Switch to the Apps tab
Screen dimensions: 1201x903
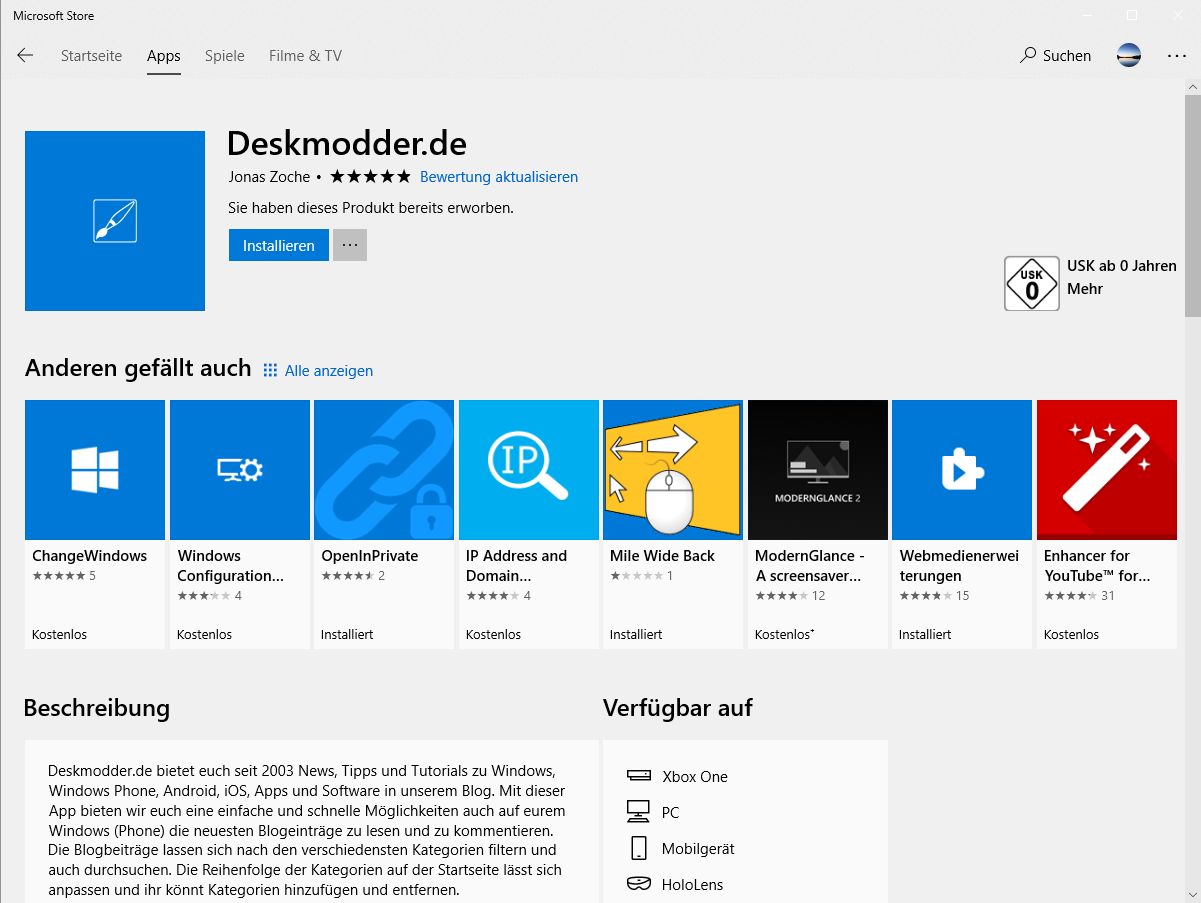pos(163,56)
